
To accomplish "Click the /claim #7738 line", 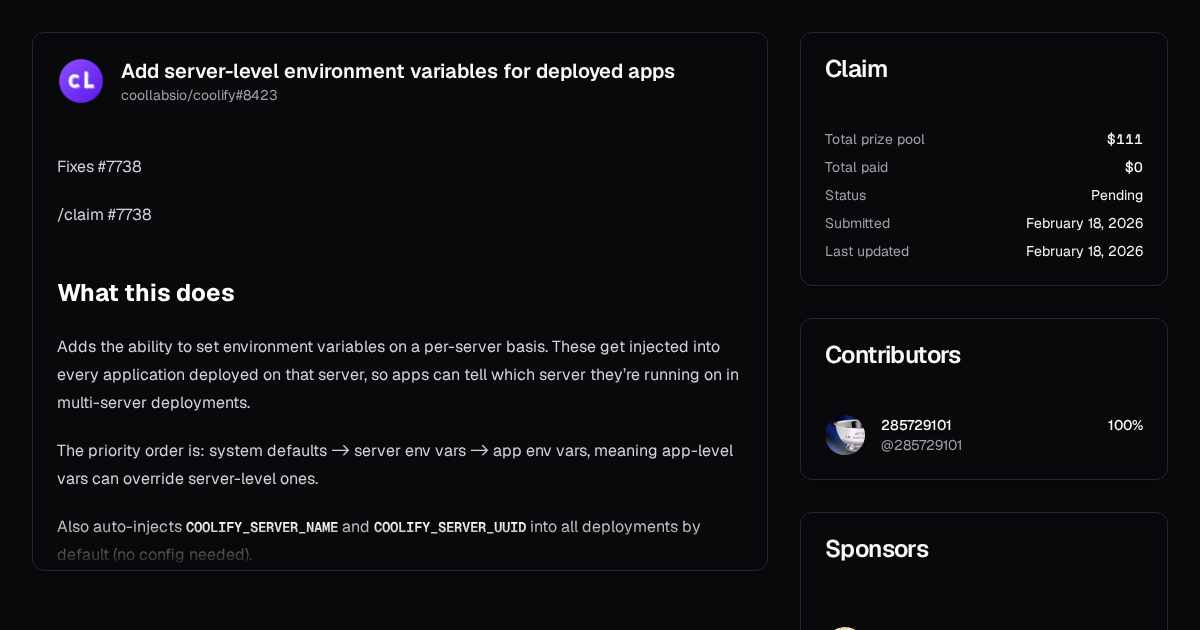I will click(104, 215).
